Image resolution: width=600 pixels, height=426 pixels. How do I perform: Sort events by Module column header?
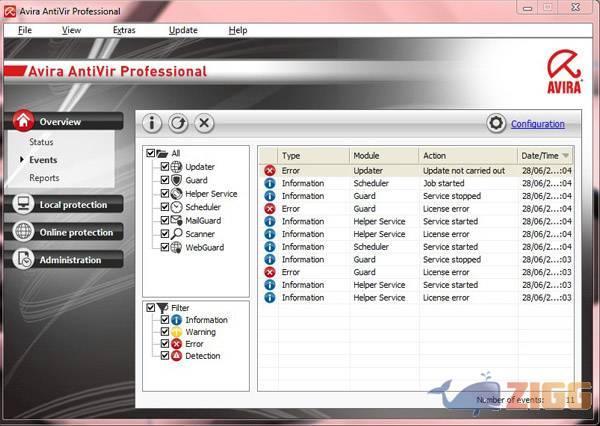(384, 156)
